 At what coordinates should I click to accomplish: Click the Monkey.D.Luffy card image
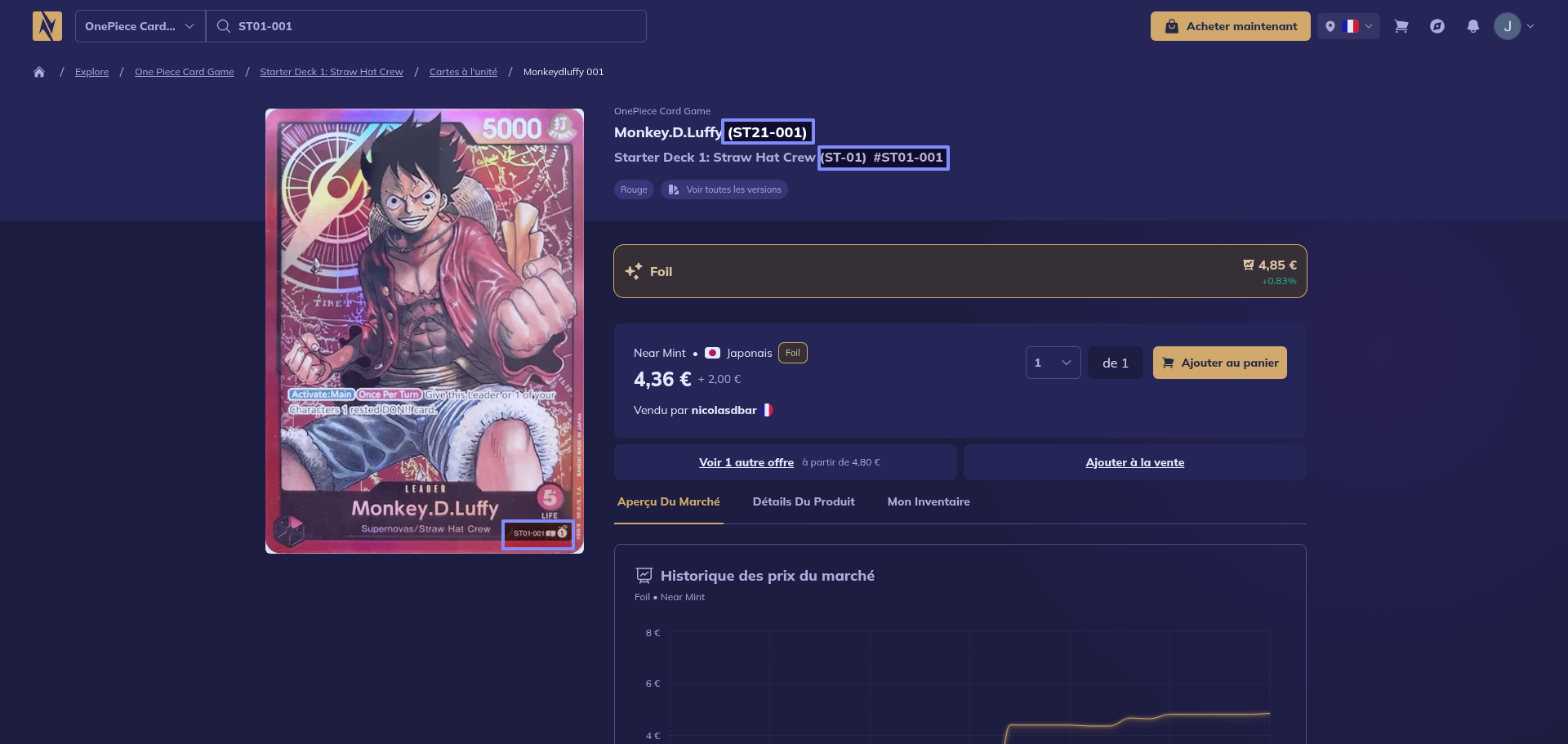[425, 331]
